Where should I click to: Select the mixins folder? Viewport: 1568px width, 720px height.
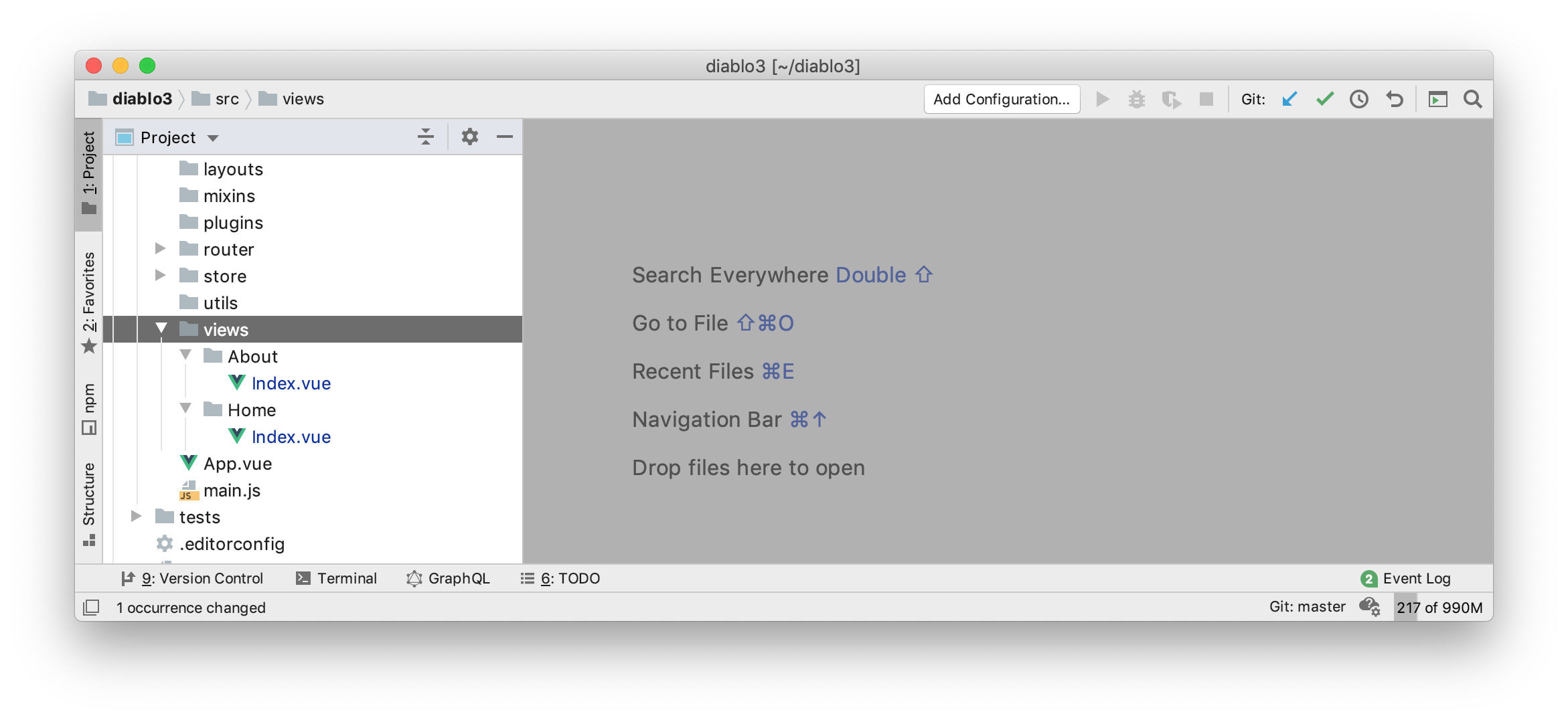[218, 195]
